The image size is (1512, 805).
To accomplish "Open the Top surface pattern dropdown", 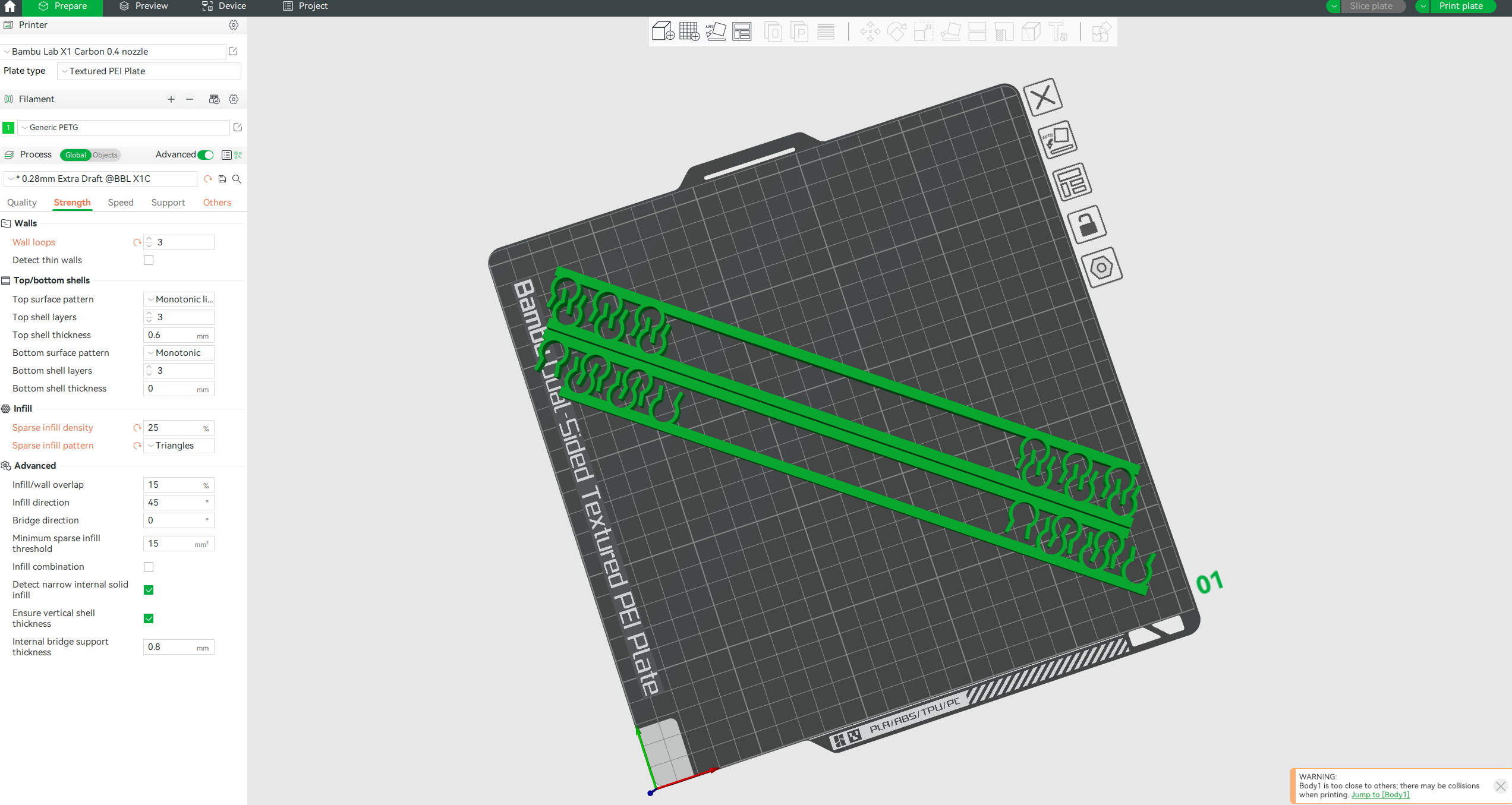I will (179, 299).
